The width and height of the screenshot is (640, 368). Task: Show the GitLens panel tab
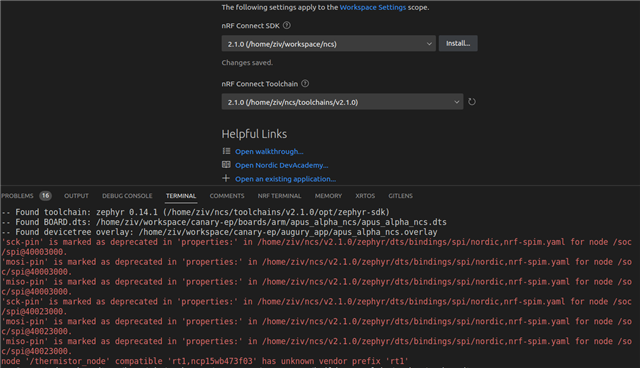[x=400, y=196]
